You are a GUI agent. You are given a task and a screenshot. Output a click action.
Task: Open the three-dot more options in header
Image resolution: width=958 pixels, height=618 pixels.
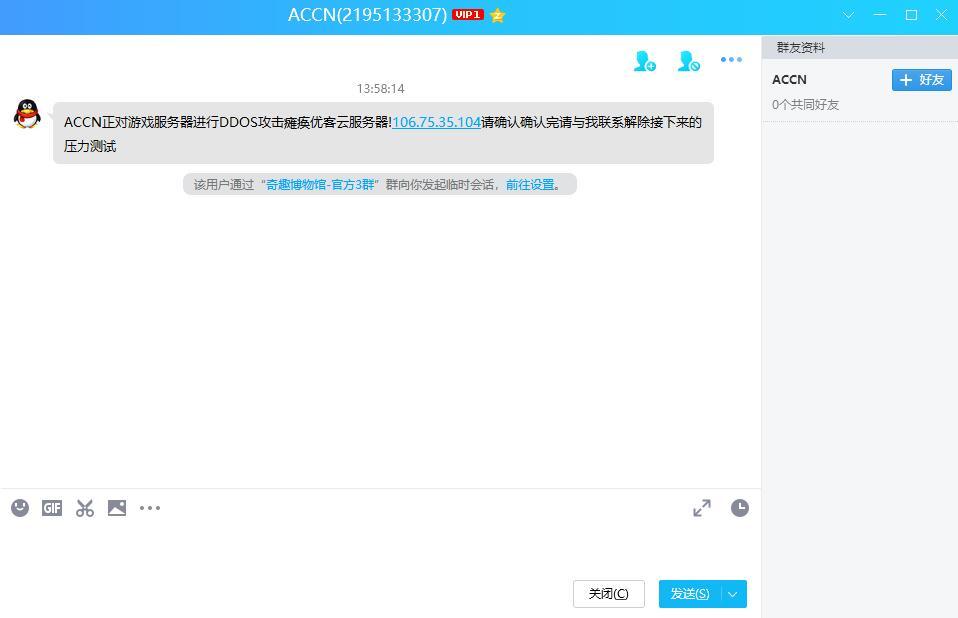tap(731, 59)
